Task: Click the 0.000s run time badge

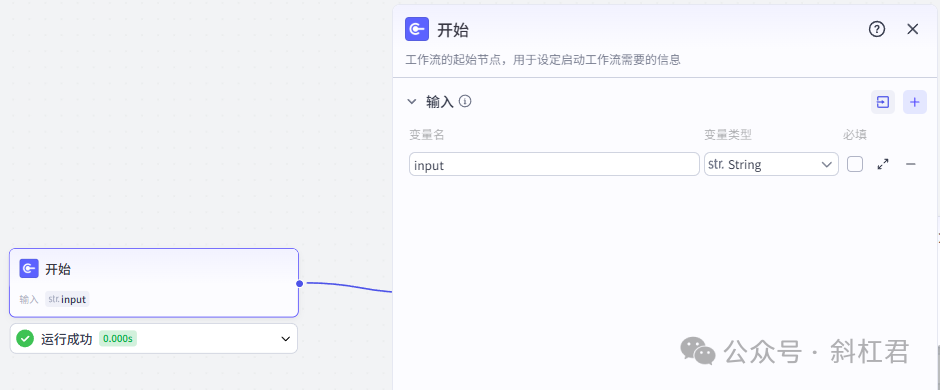Action: coord(118,339)
